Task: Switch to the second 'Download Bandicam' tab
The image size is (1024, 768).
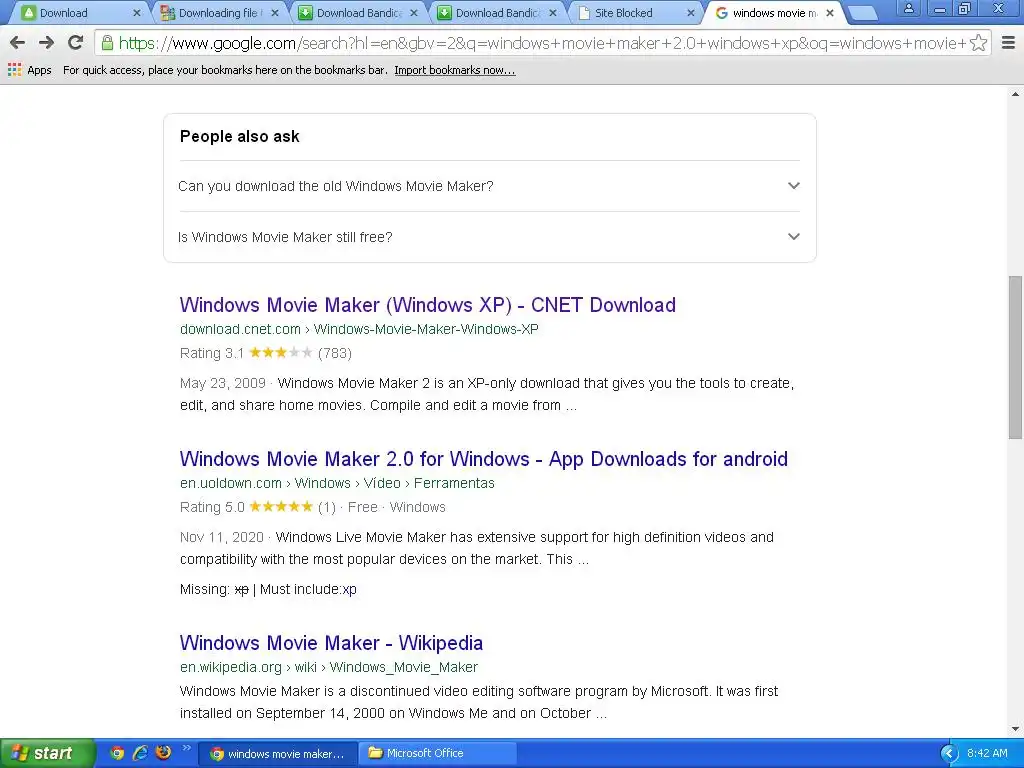Action: pos(498,13)
